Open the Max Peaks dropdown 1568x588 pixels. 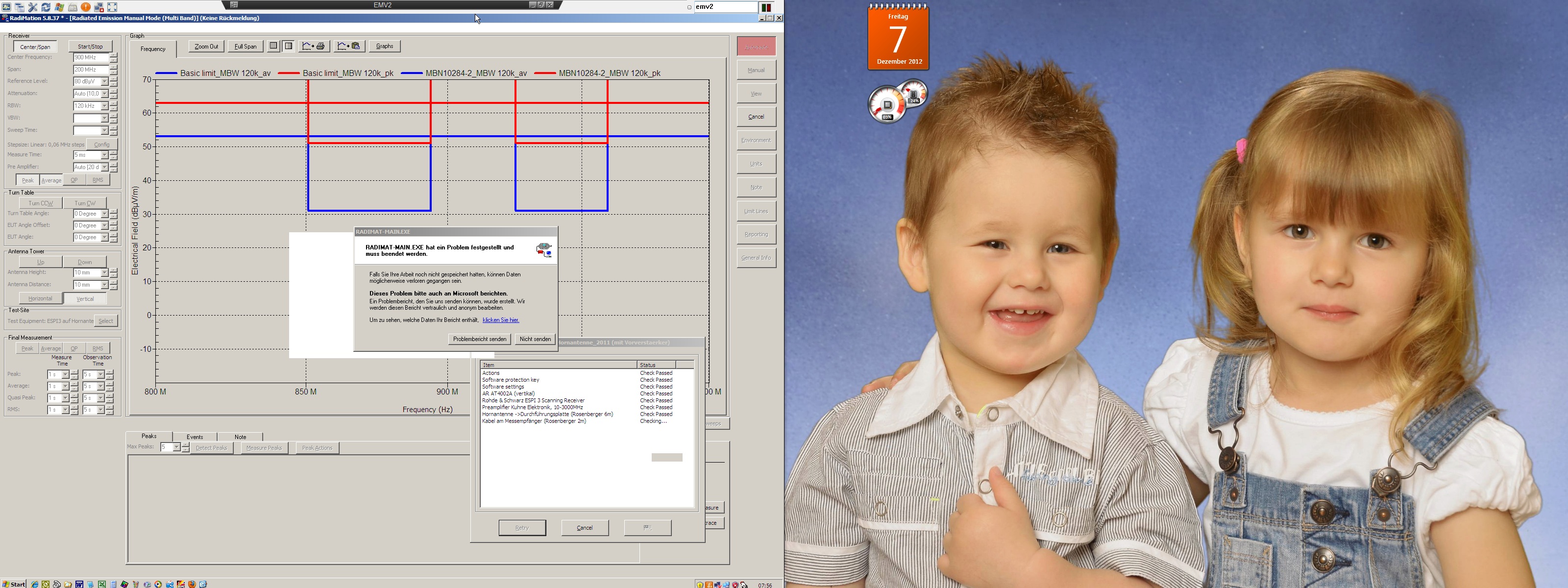point(176,447)
